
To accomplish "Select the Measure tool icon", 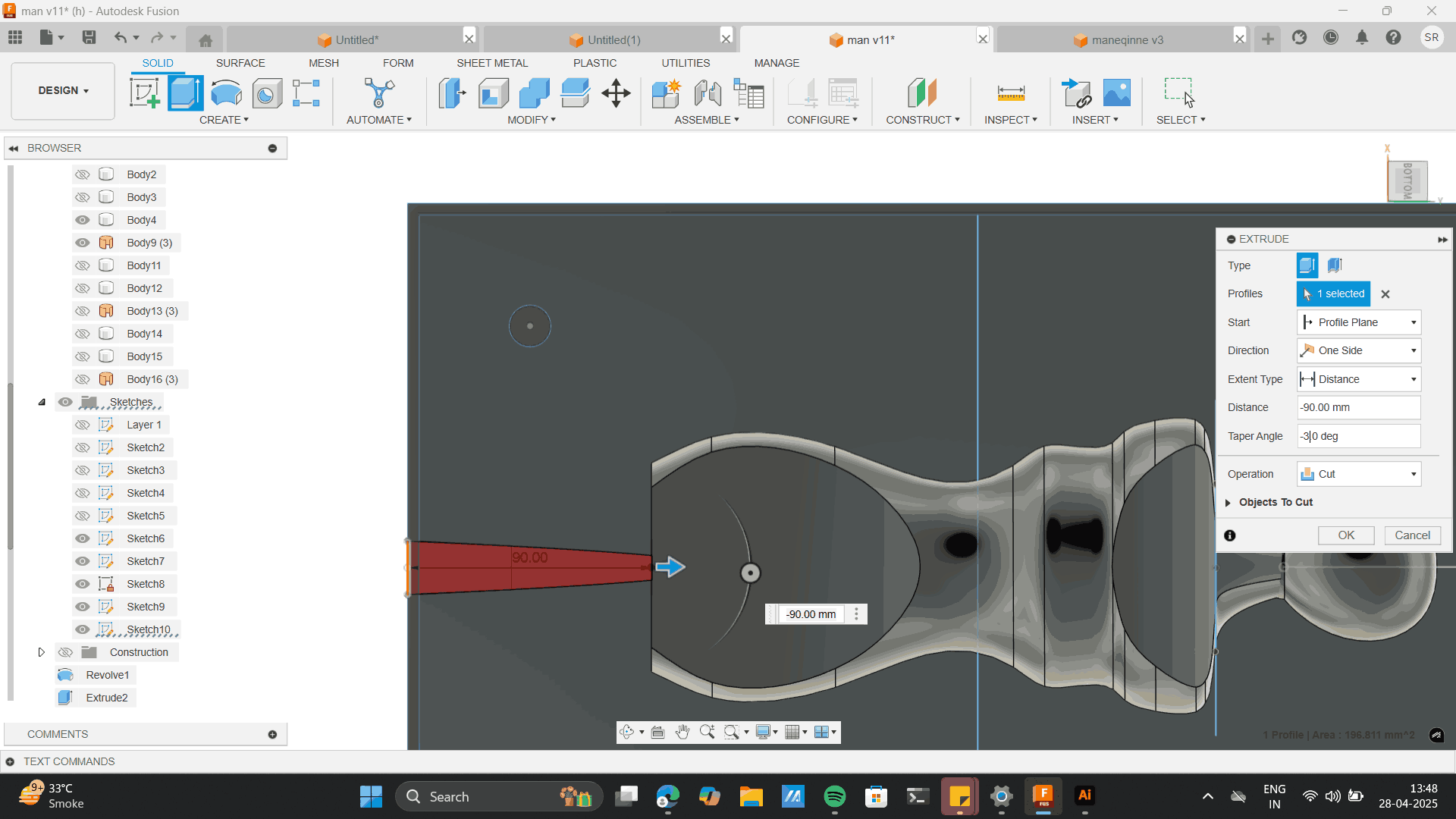I will coord(1011,93).
